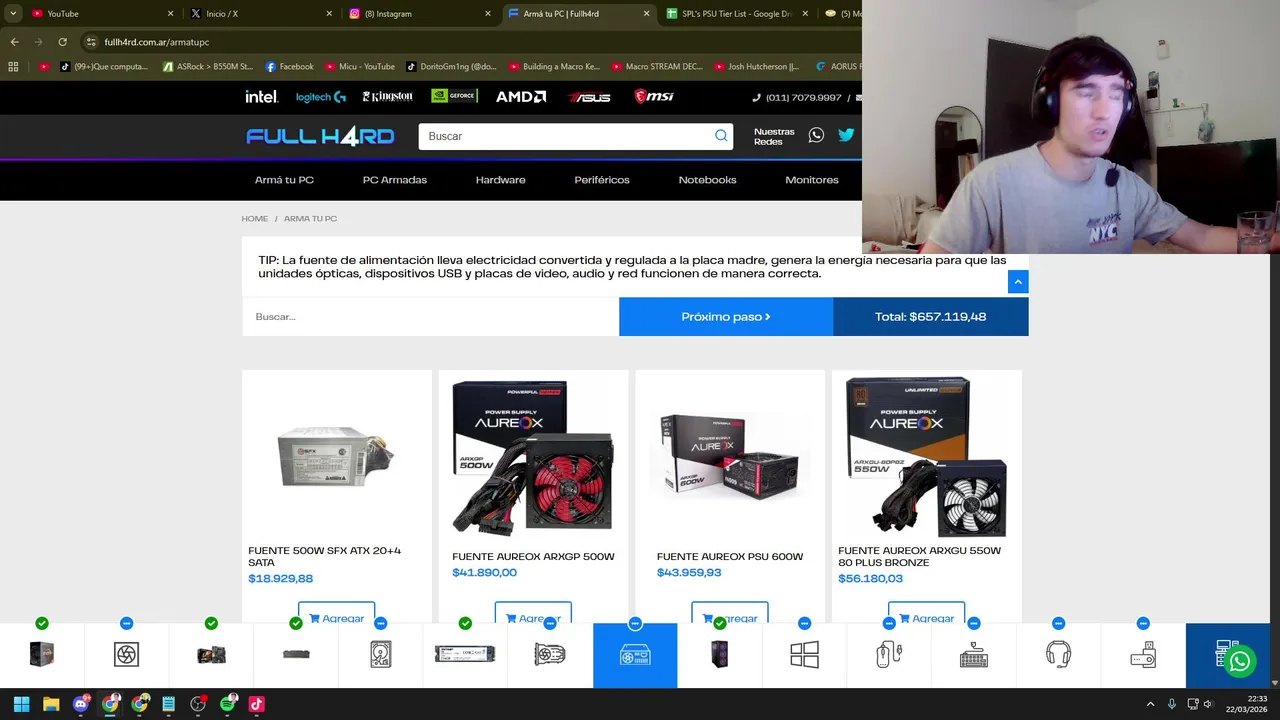
Task: Open Spotify from the Windows taskbar
Action: (x=227, y=704)
